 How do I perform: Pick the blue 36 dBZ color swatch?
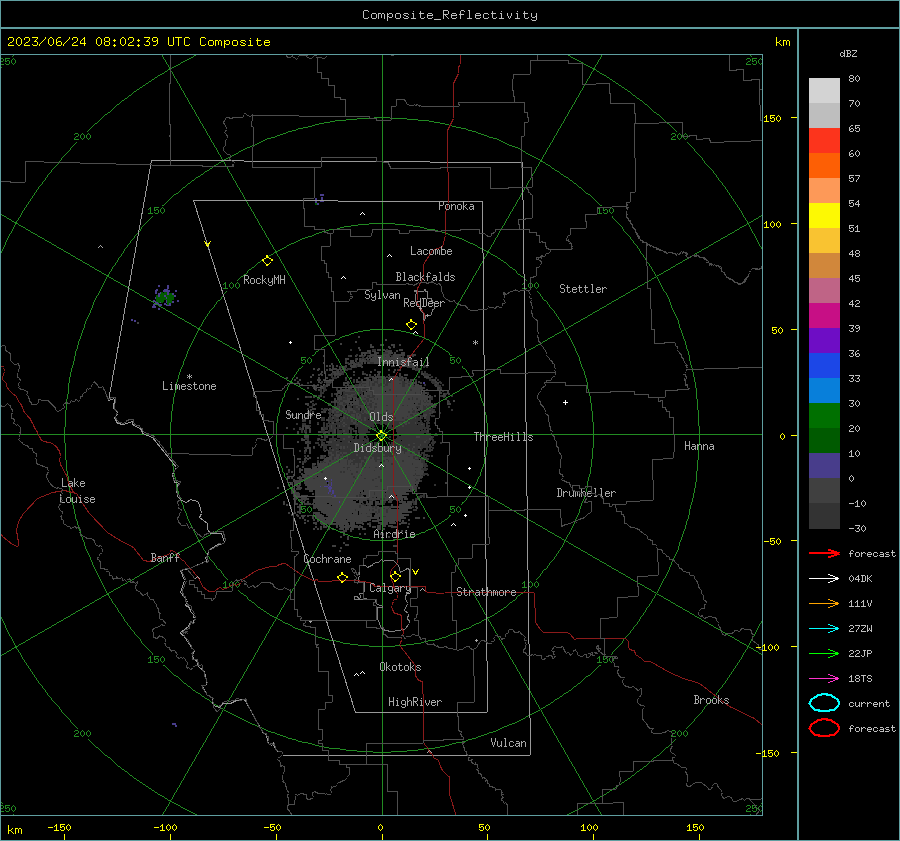(824, 366)
